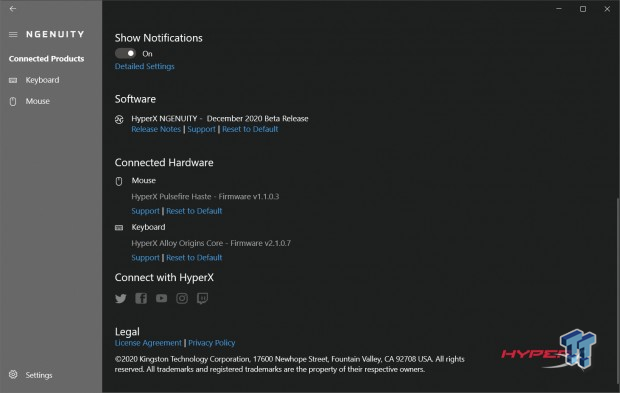Open the License Agreement link
Image resolution: width=620 pixels, height=393 pixels.
(148, 343)
